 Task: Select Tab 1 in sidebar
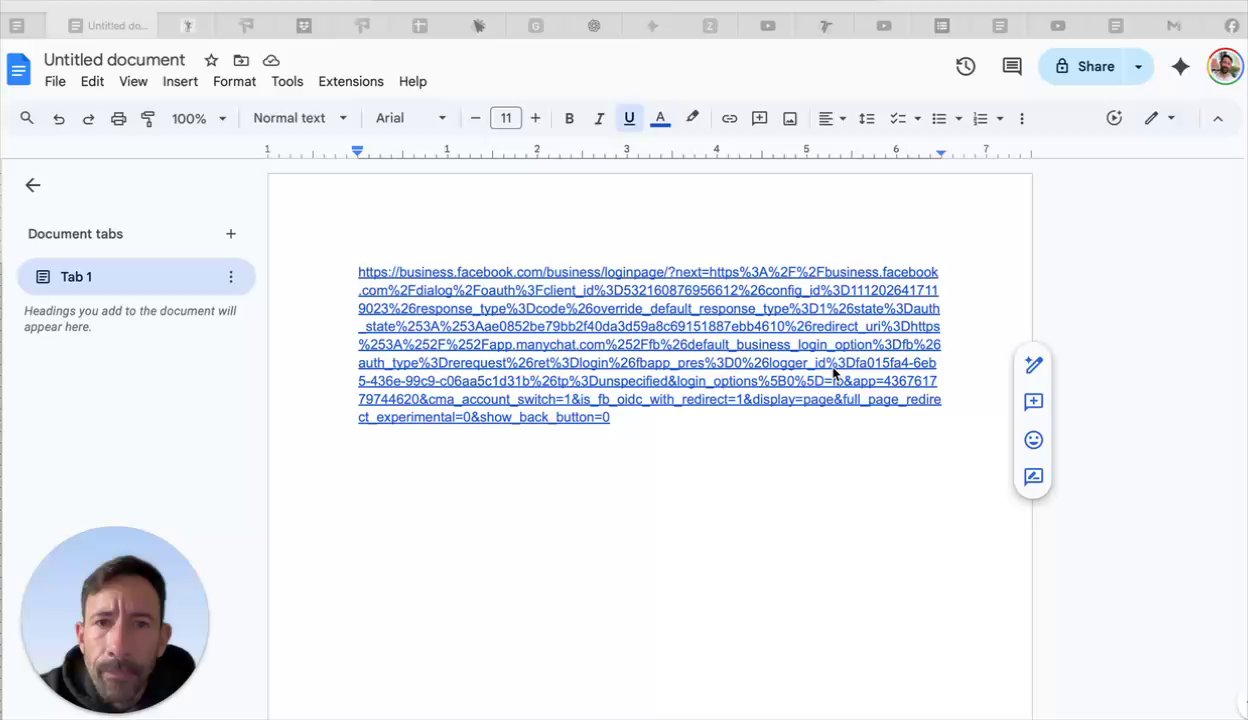(x=136, y=277)
